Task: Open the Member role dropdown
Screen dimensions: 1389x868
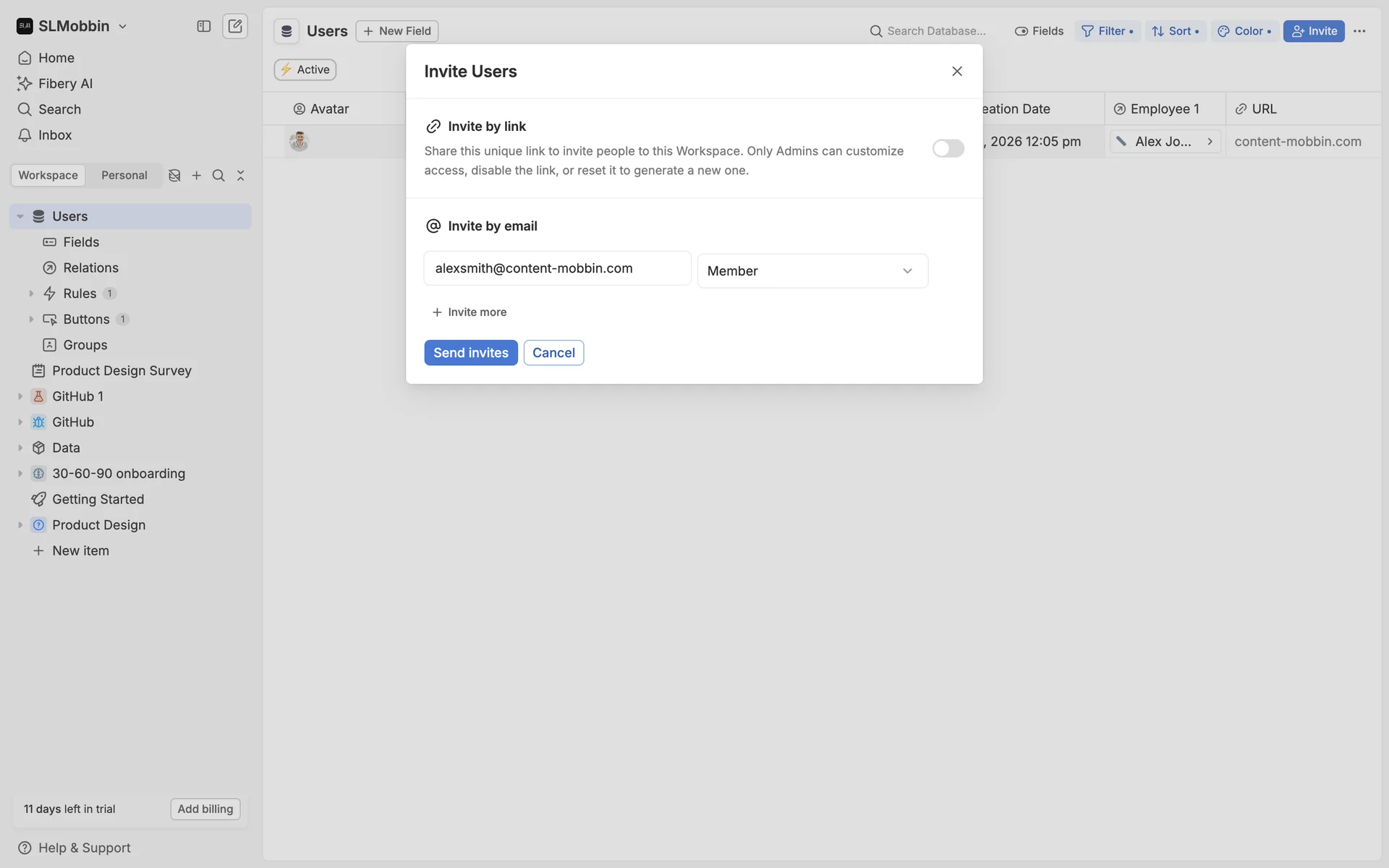Action: [812, 271]
